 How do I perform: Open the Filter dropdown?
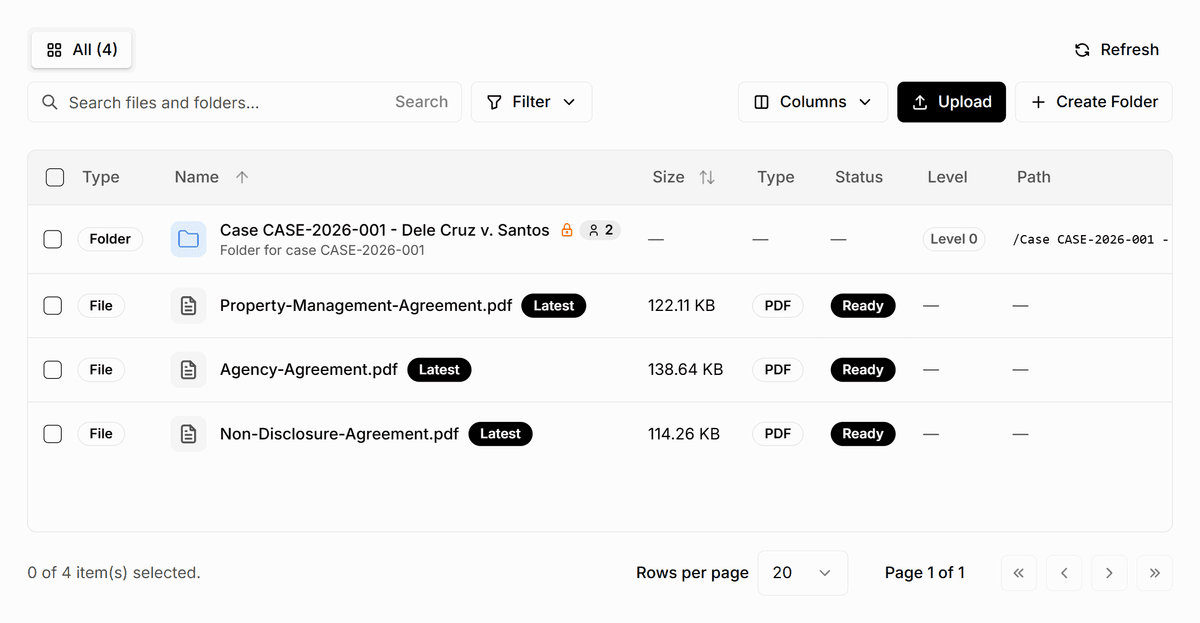[x=531, y=101]
